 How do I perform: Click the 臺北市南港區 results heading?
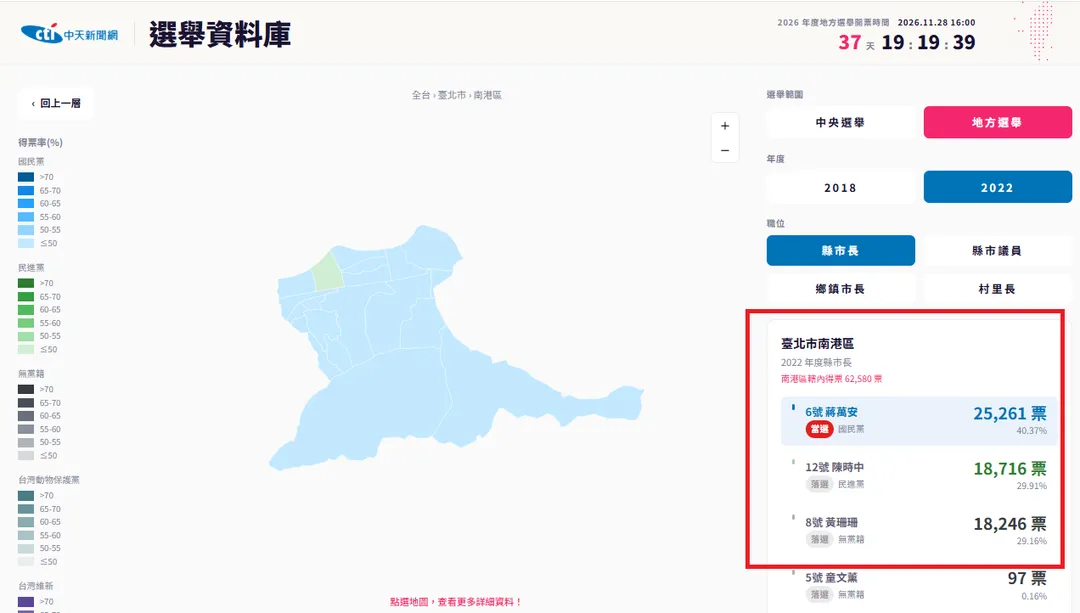(818, 343)
